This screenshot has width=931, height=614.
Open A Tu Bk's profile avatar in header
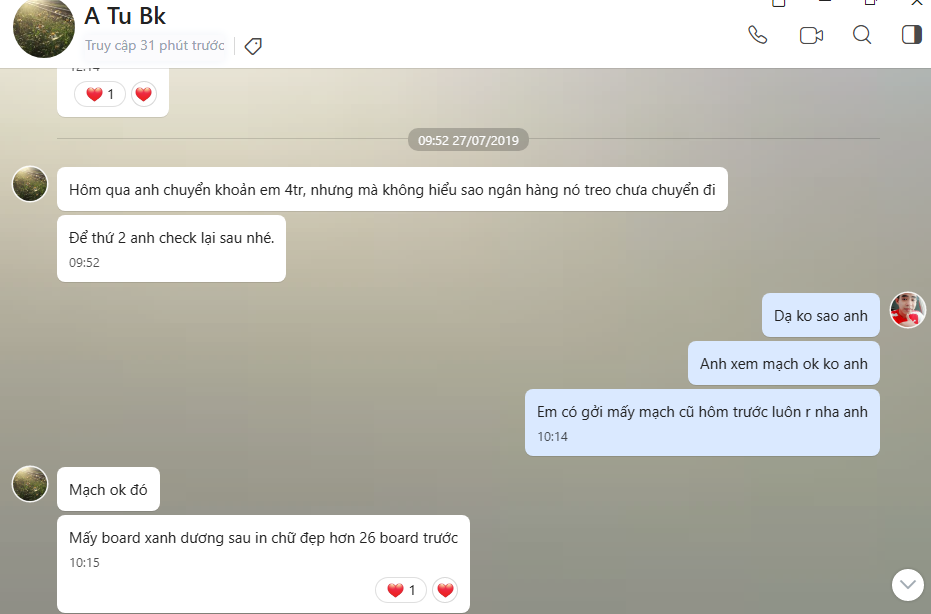[x=43, y=28]
